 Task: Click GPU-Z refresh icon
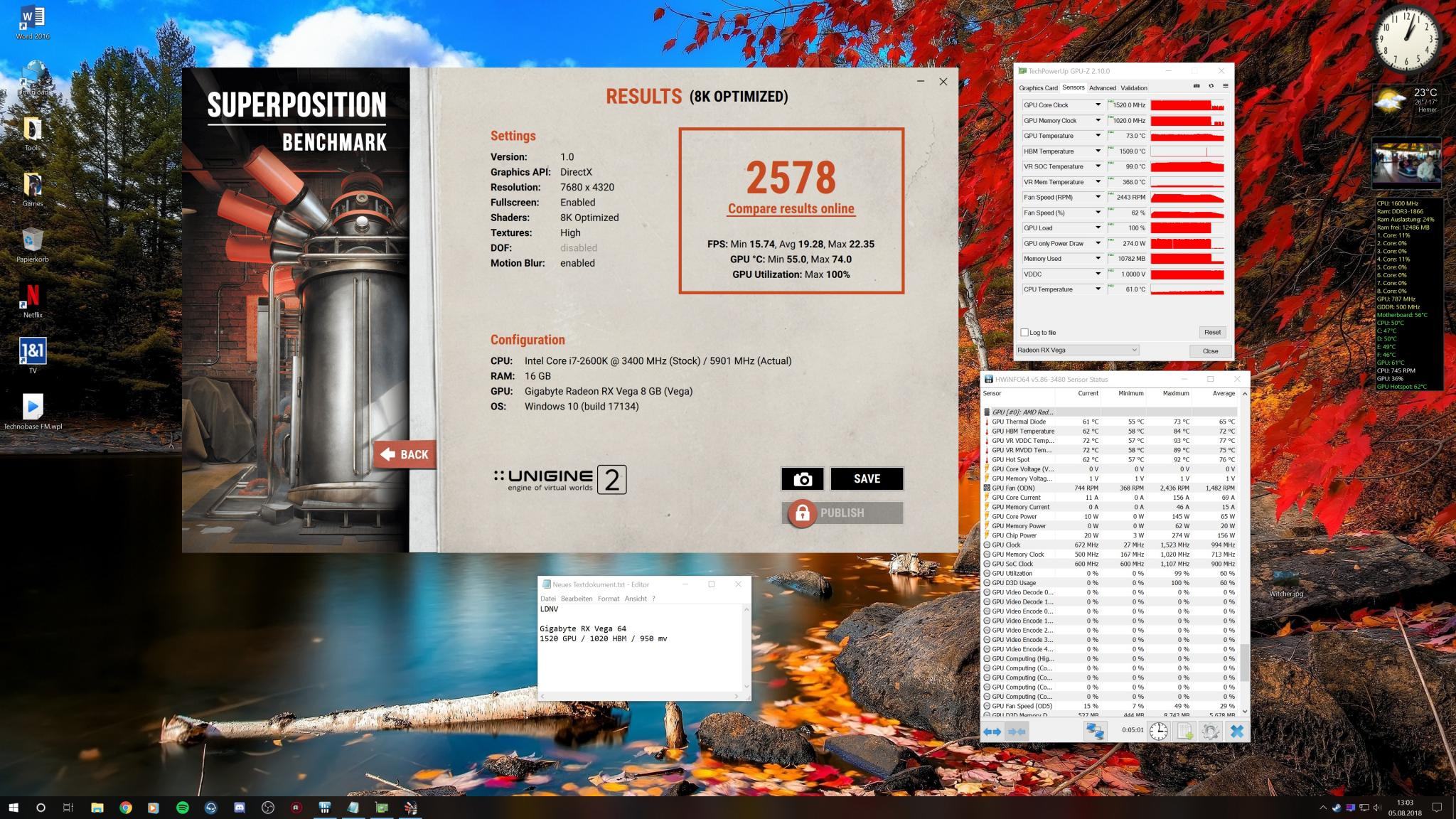(1211, 86)
